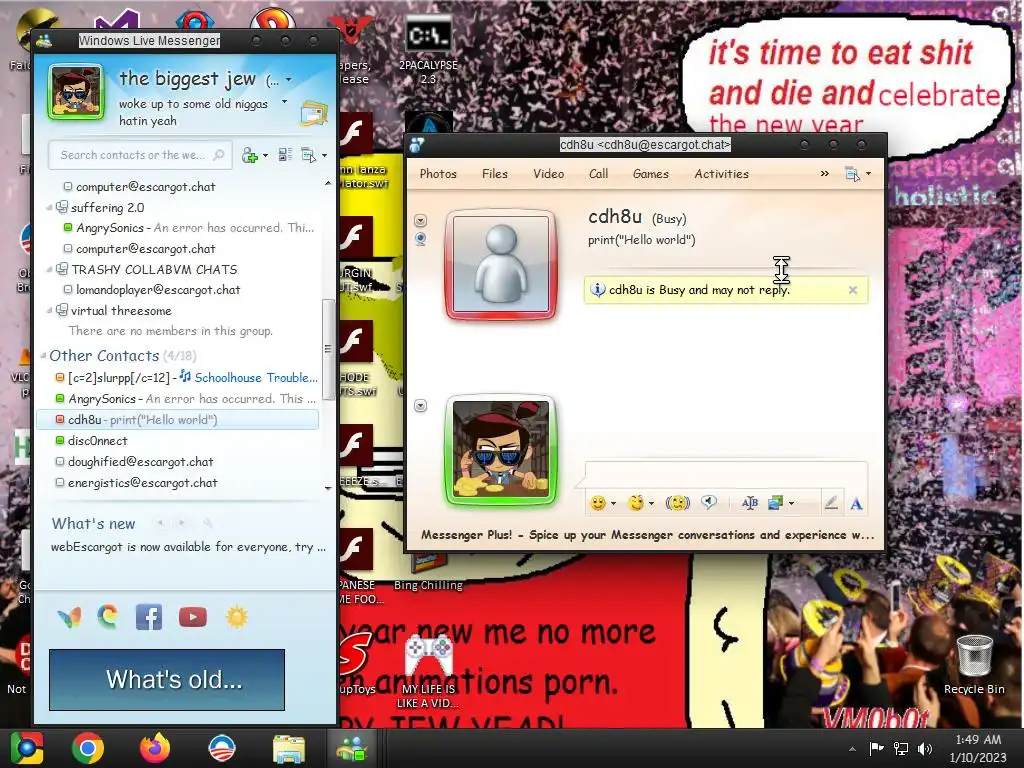Open the contact list layout icon

click(x=285, y=155)
